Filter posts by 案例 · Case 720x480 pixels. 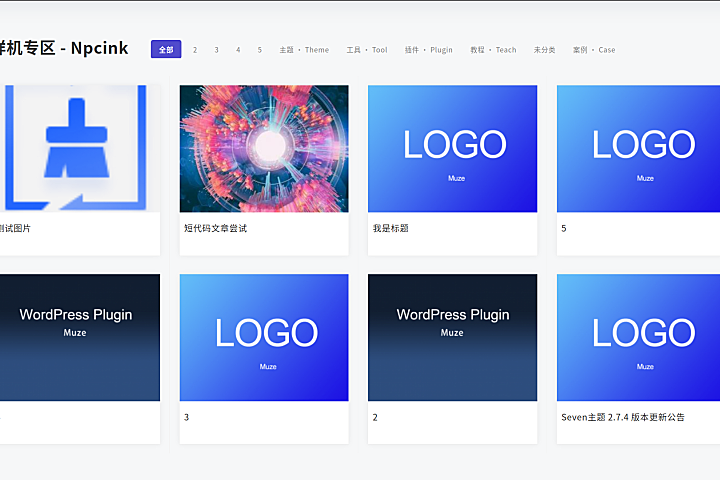[x=594, y=49]
